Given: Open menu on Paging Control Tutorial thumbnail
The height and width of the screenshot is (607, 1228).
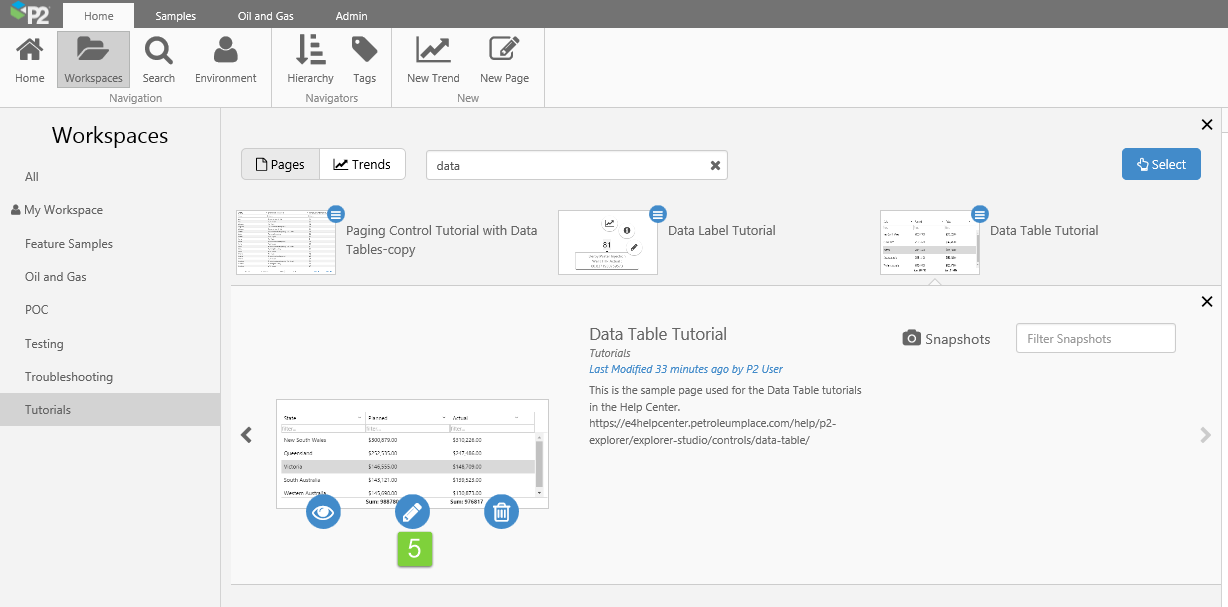Looking at the screenshot, I should pos(336,214).
